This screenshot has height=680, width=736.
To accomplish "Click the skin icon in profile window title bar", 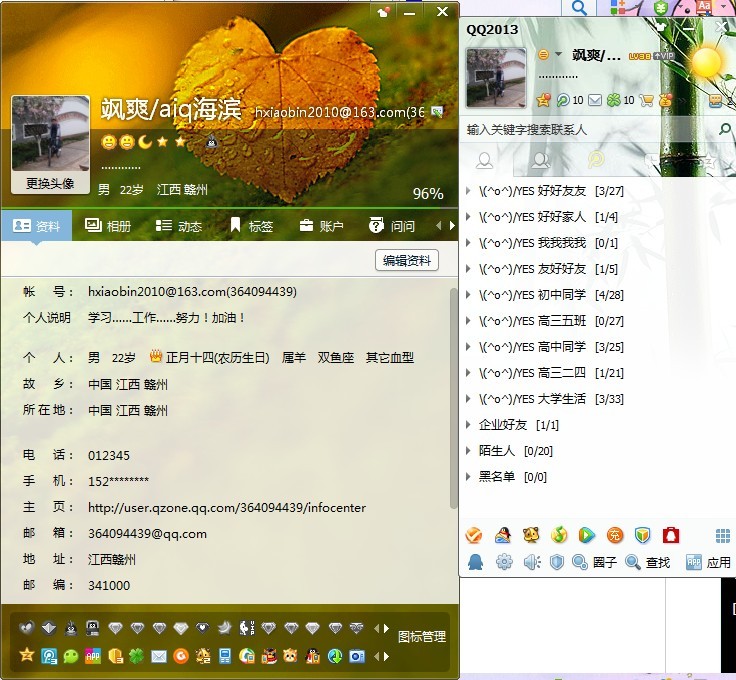I will tap(384, 12).
